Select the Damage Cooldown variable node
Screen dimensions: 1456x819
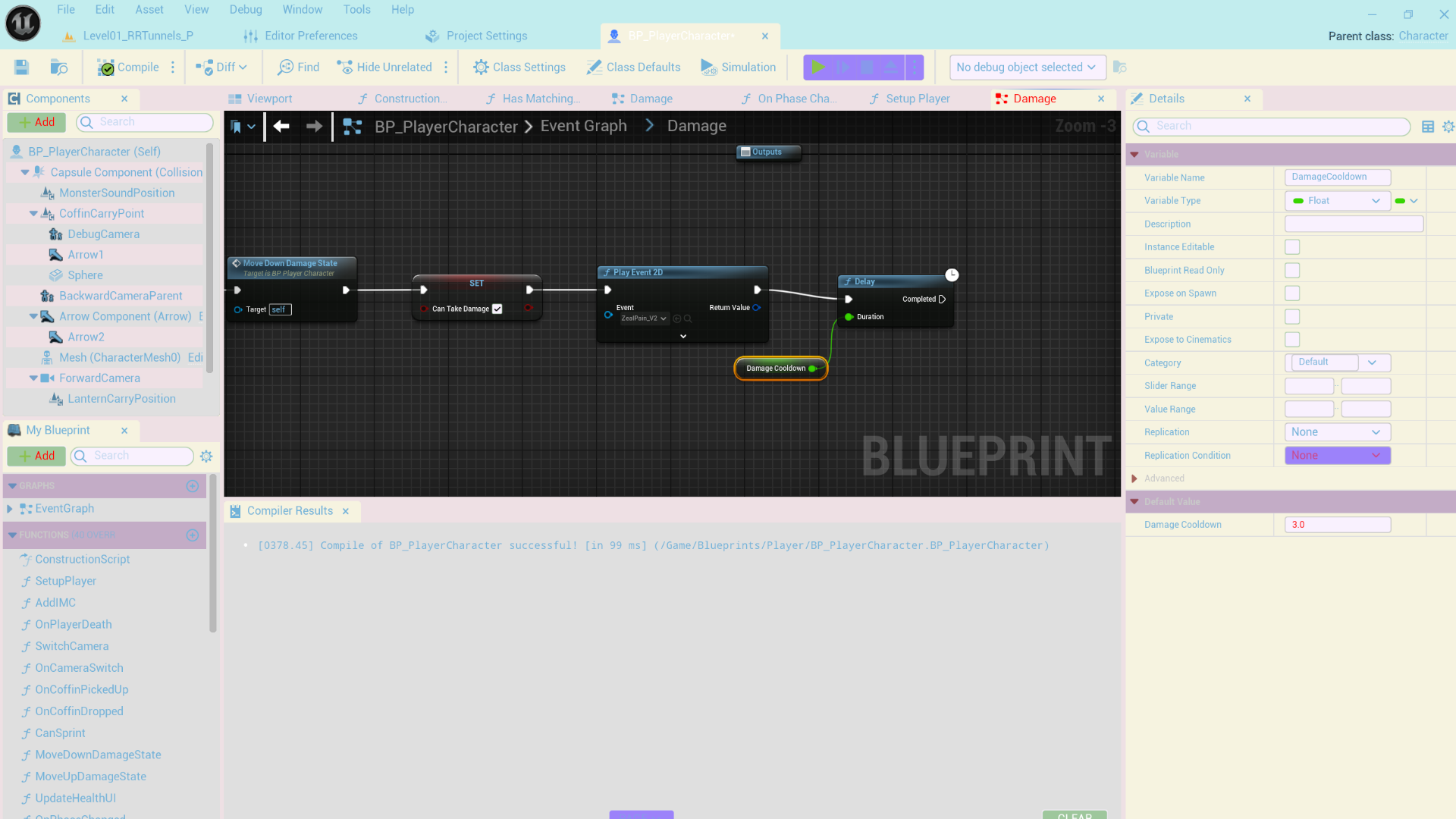click(x=780, y=369)
